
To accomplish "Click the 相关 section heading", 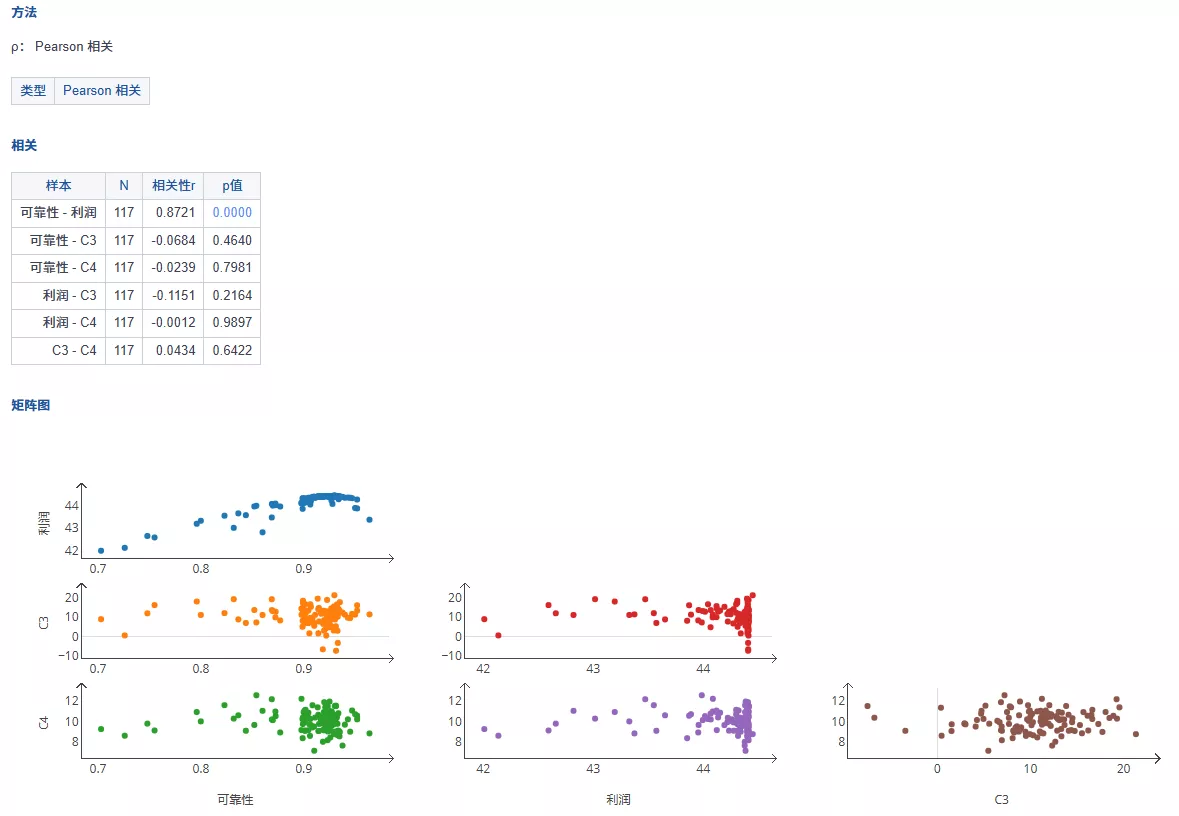I will (24, 145).
